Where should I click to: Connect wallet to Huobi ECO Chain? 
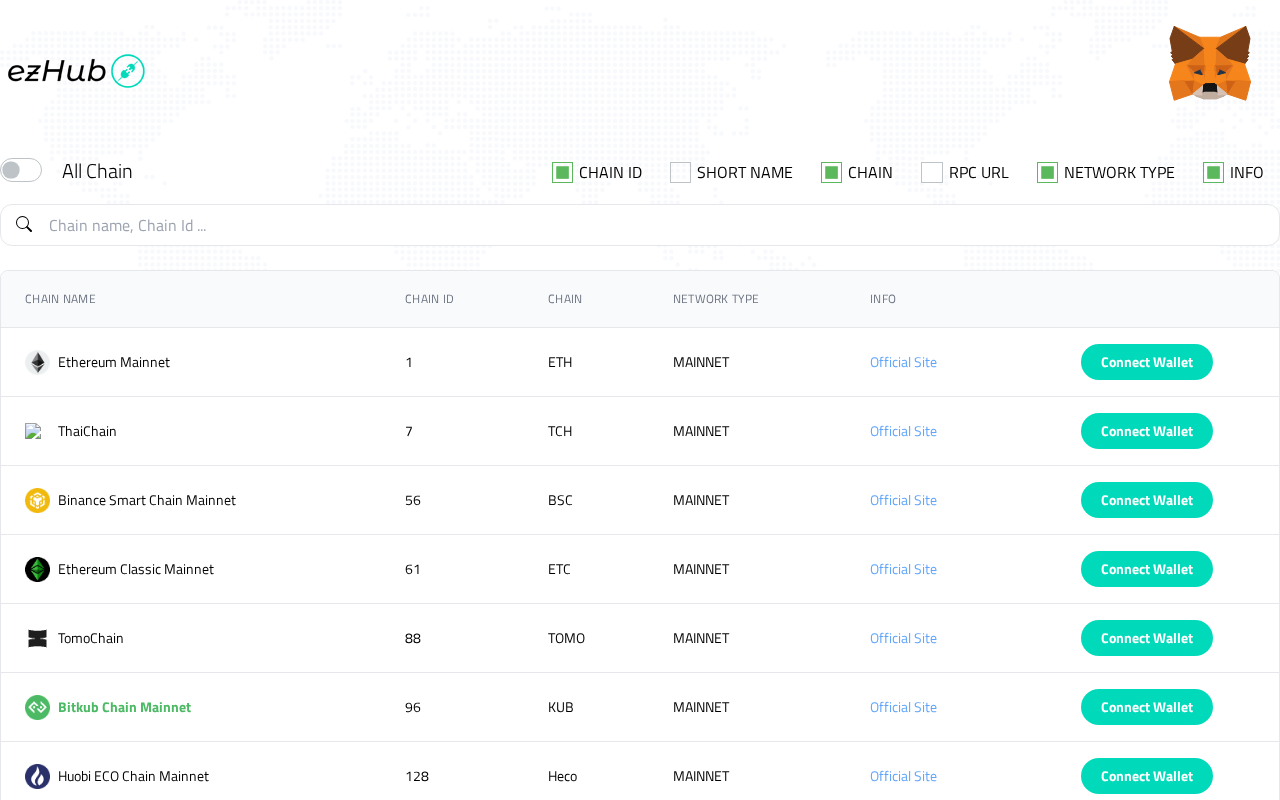click(1147, 776)
